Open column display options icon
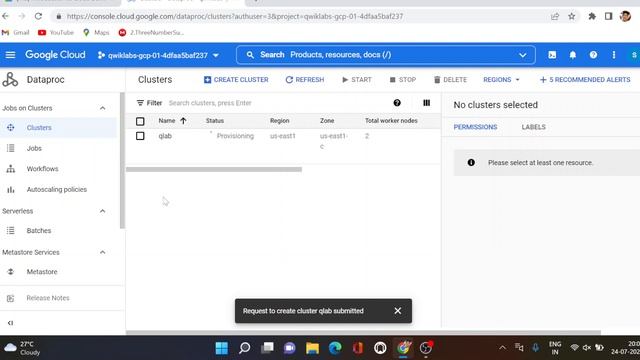The height and width of the screenshot is (360, 640). point(427,103)
